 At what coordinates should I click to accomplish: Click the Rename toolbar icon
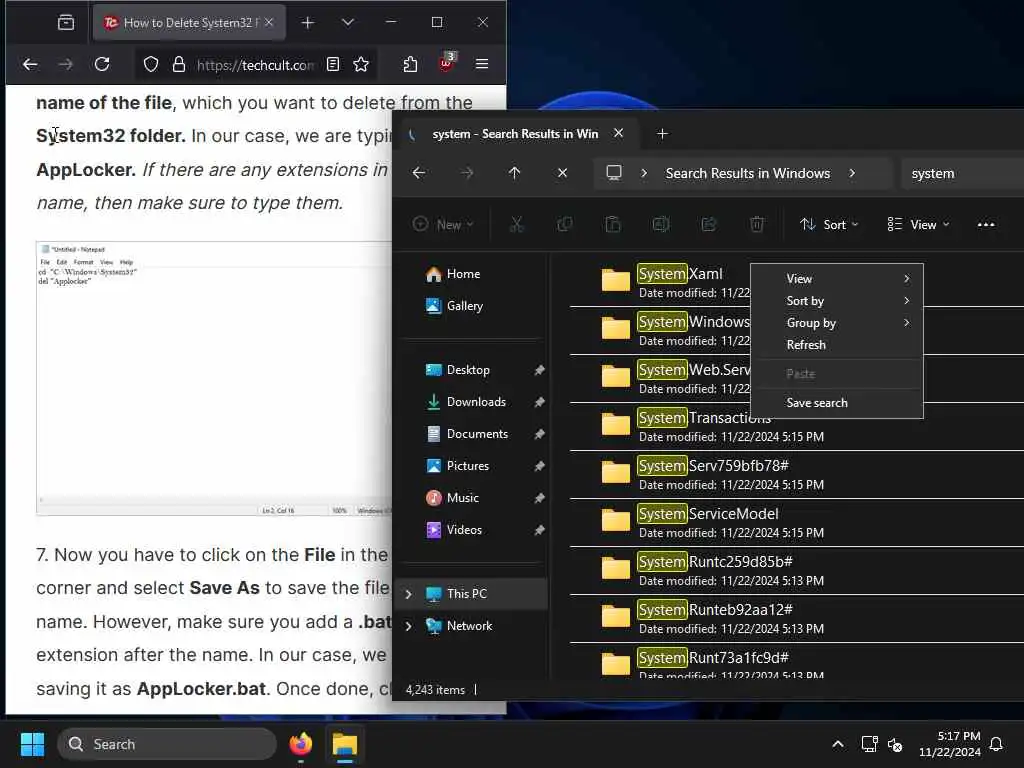[661, 225]
